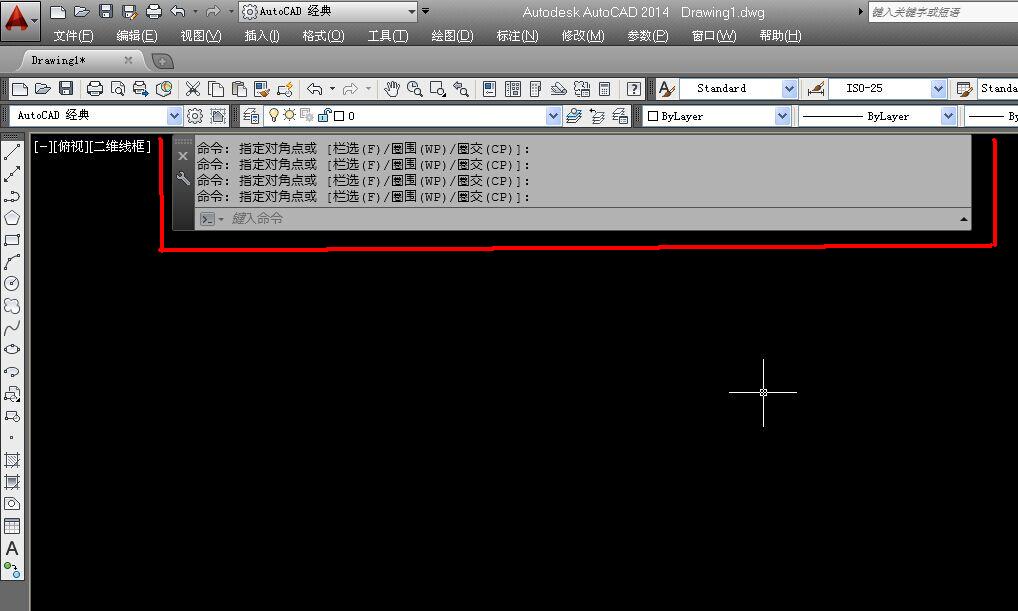Select the Region tool
This screenshot has width=1018, height=611.
[x=12, y=504]
